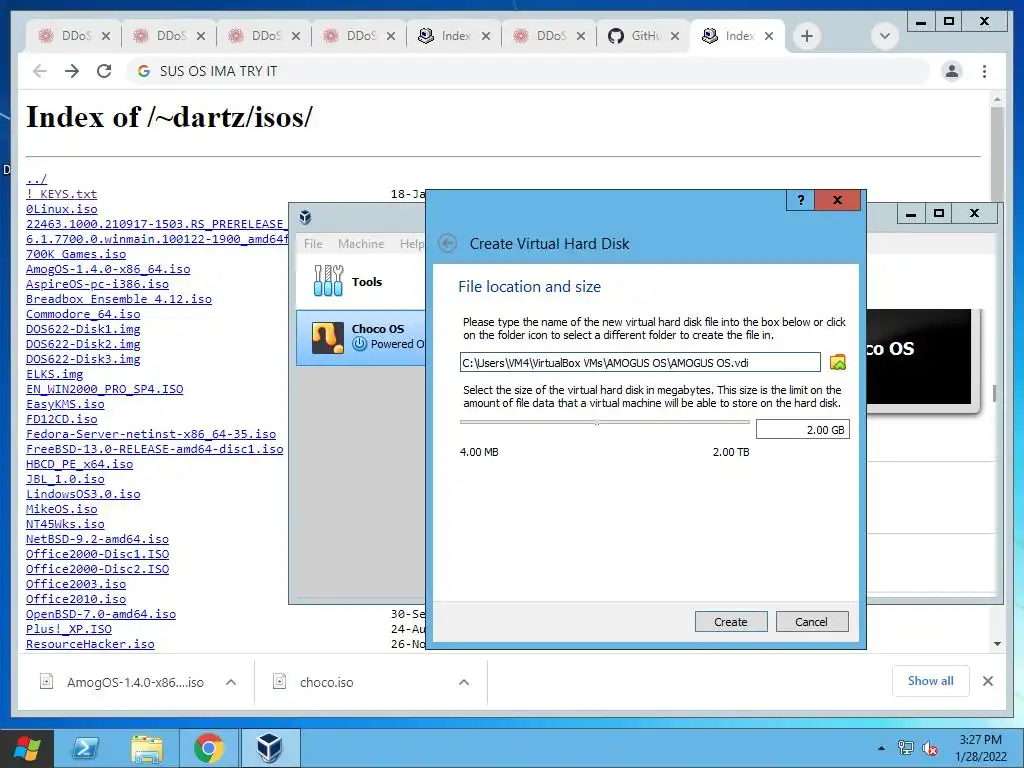The image size is (1024, 768).
Task: Open the Tools icon in VirtualBox Manager
Action: coord(328,281)
